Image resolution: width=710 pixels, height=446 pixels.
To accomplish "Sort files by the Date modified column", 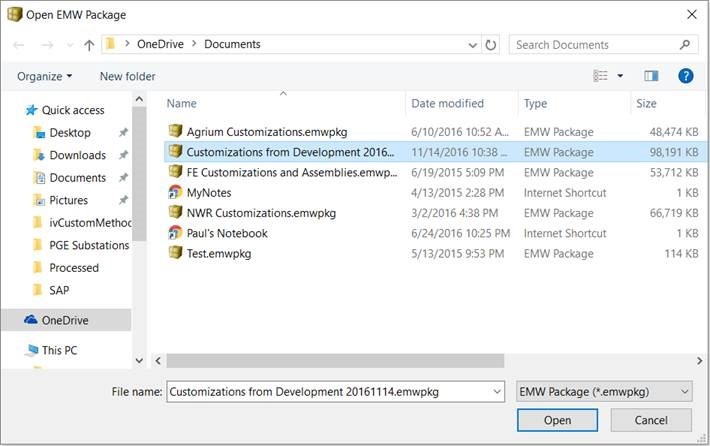I will pos(450,103).
